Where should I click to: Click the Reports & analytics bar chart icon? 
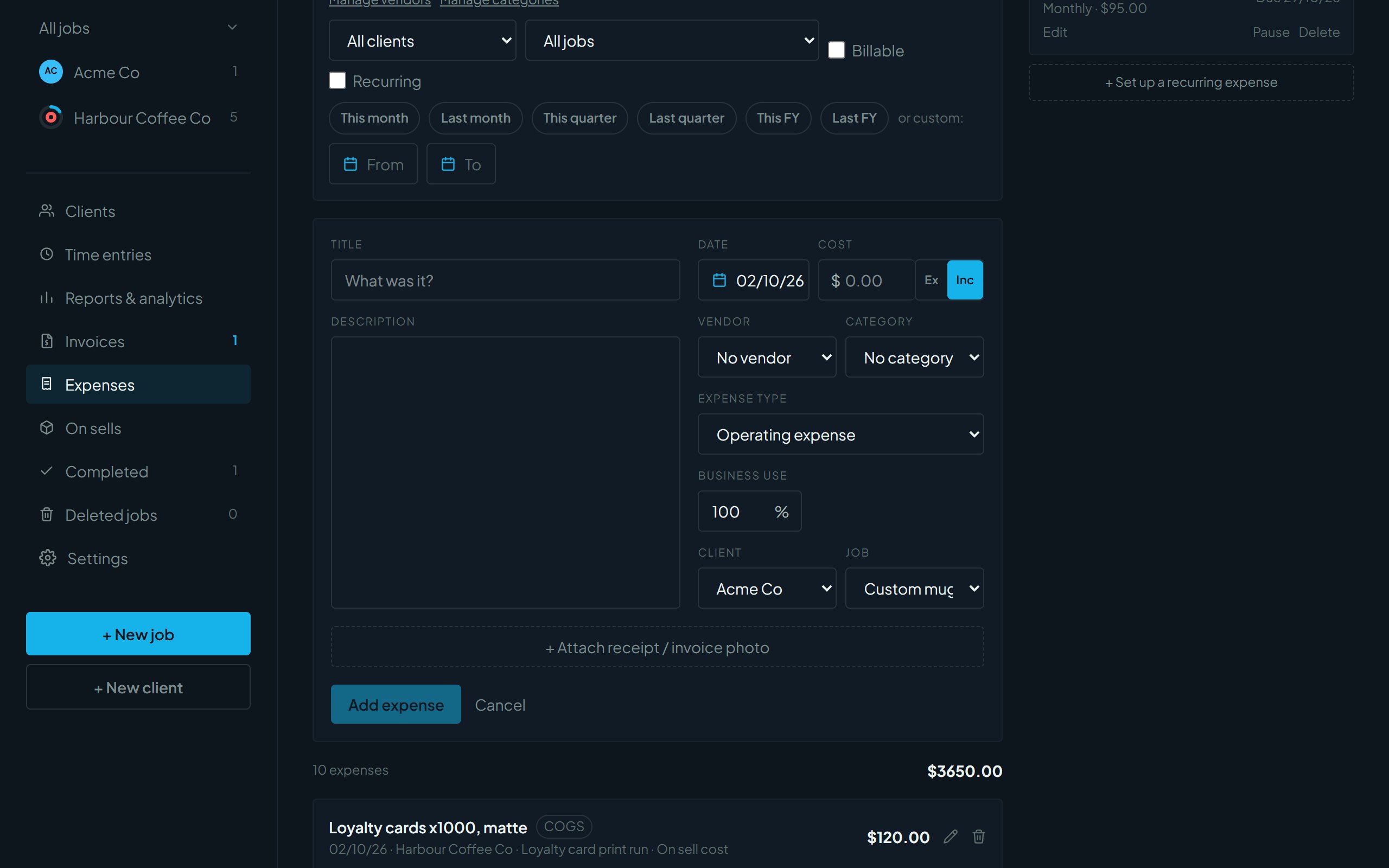[47, 297]
